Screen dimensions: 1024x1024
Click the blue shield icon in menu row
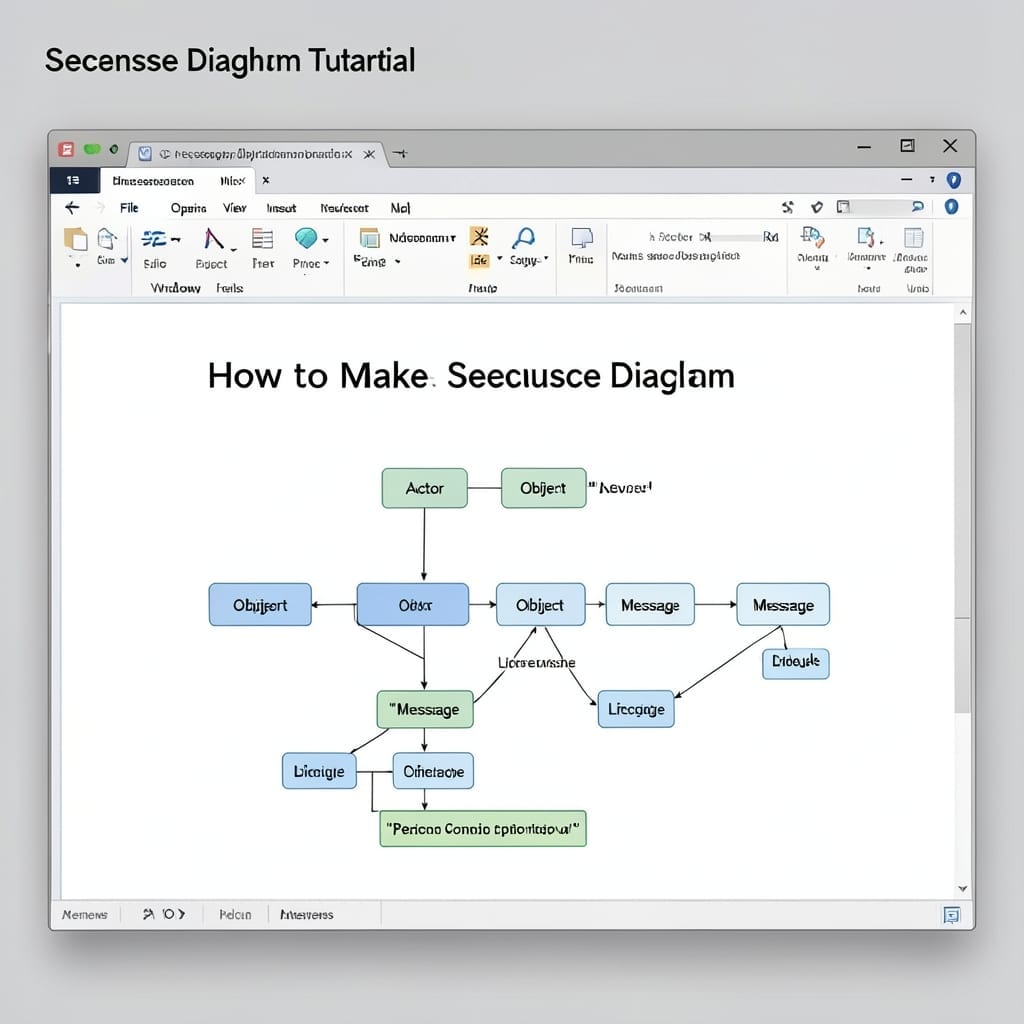click(952, 207)
